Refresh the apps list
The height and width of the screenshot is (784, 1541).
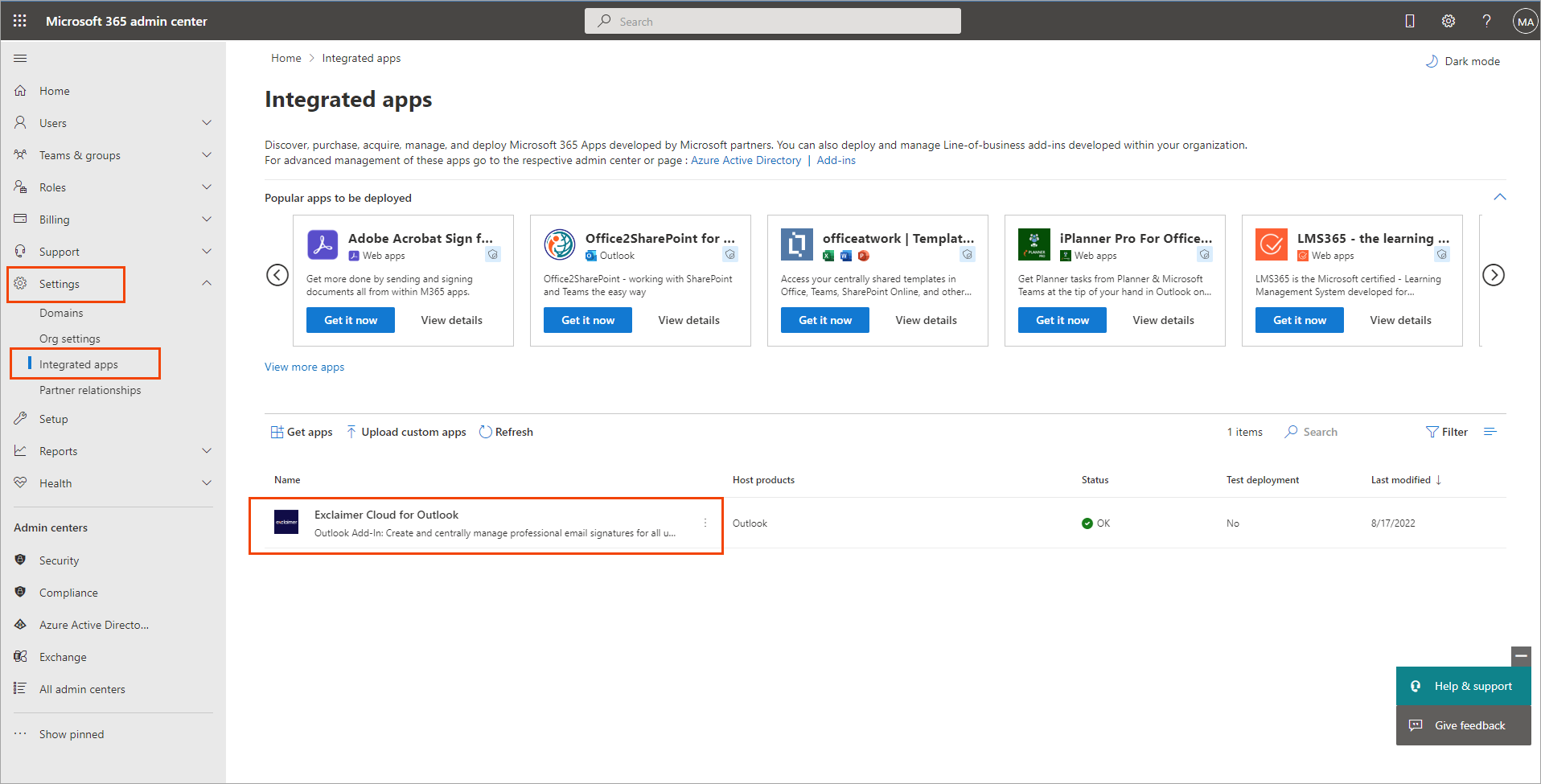pyautogui.click(x=506, y=432)
